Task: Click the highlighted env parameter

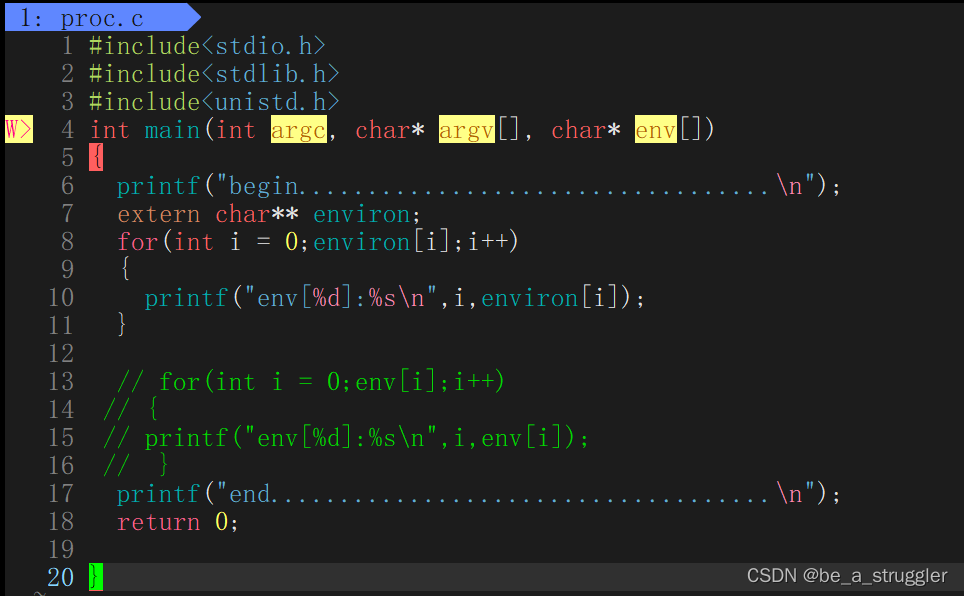Action: point(655,129)
